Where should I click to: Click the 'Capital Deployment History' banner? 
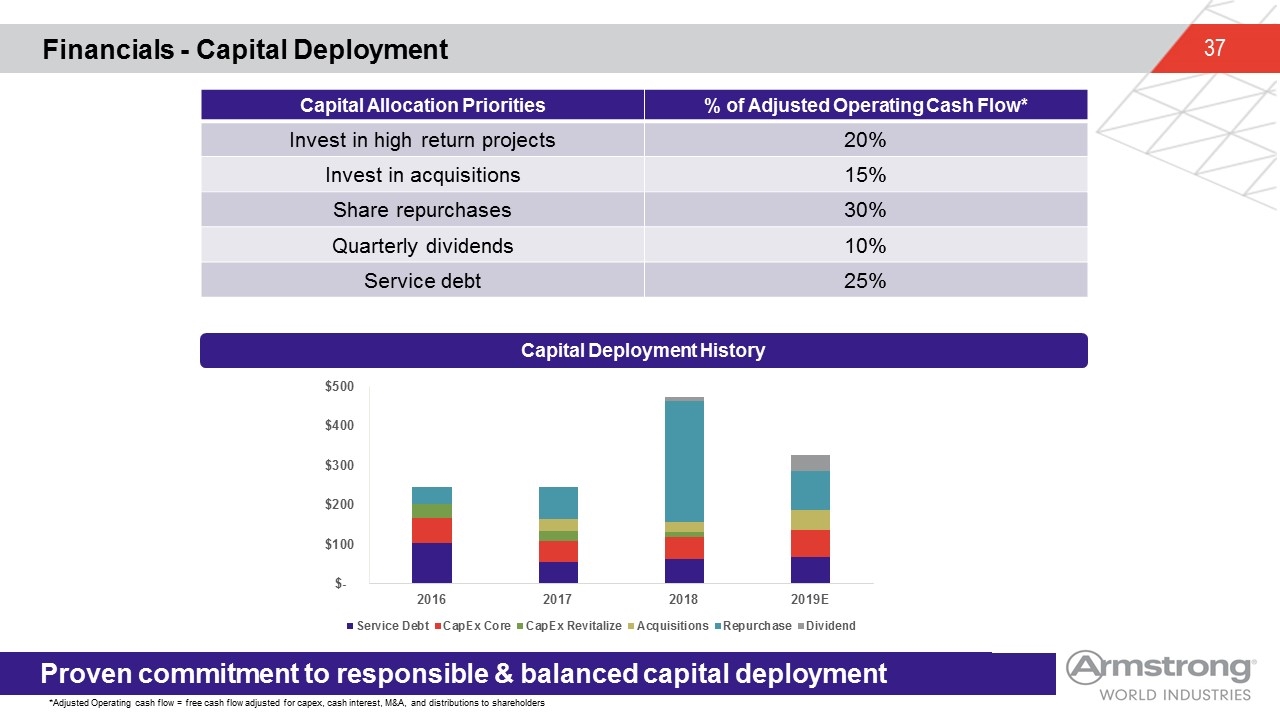click(643, 350)
